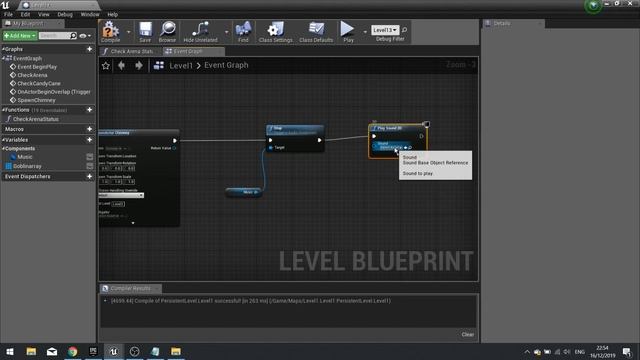Open the File menu
Screen dimensions: 640x360
[x=8, y=14]
